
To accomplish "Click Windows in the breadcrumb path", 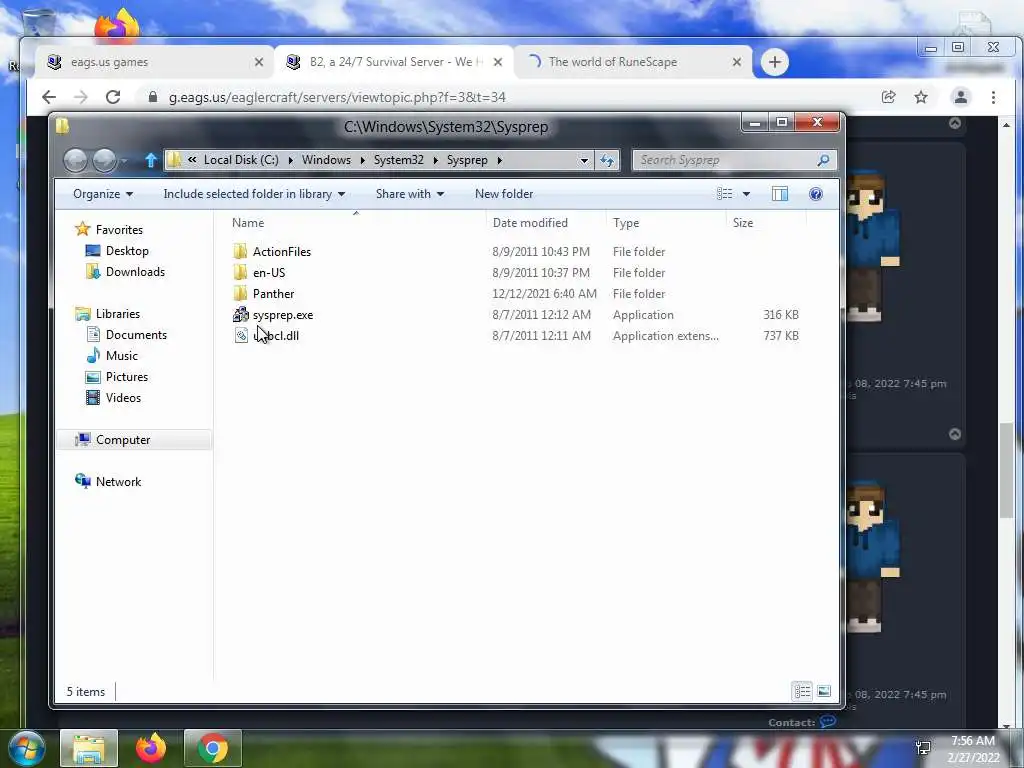I will (326, 160).
